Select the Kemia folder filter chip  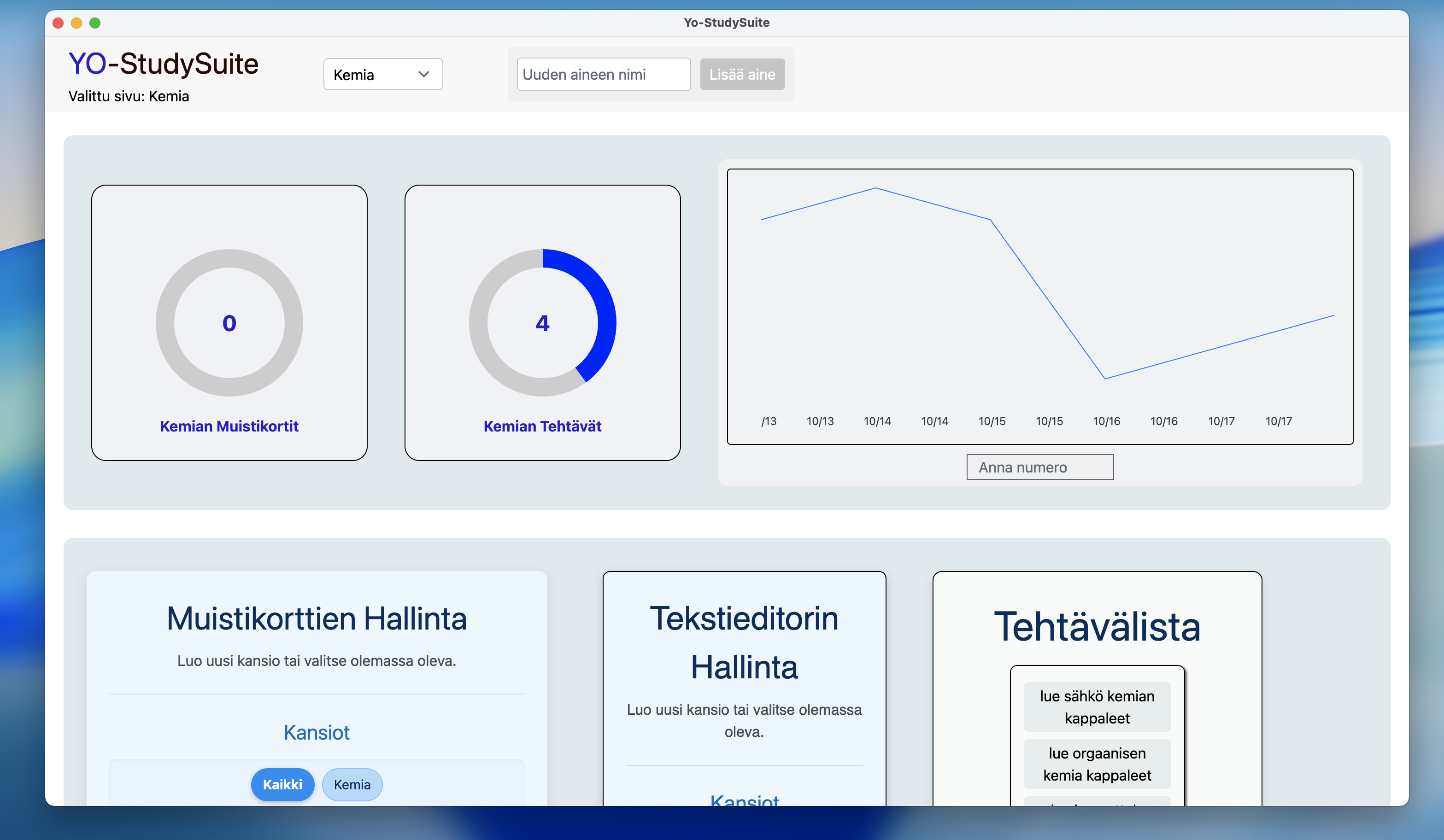pyautogui.click(x=352, y=784)
